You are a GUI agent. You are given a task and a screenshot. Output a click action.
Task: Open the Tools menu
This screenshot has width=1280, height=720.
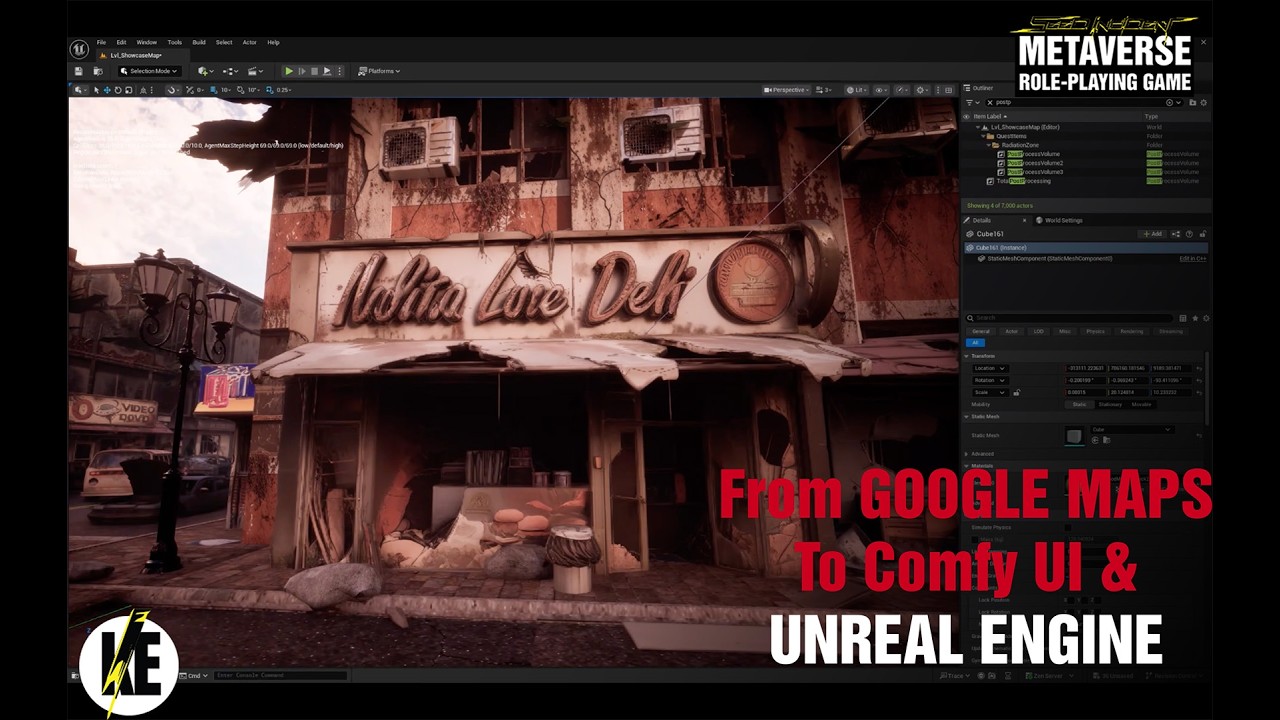pos(174,42)
